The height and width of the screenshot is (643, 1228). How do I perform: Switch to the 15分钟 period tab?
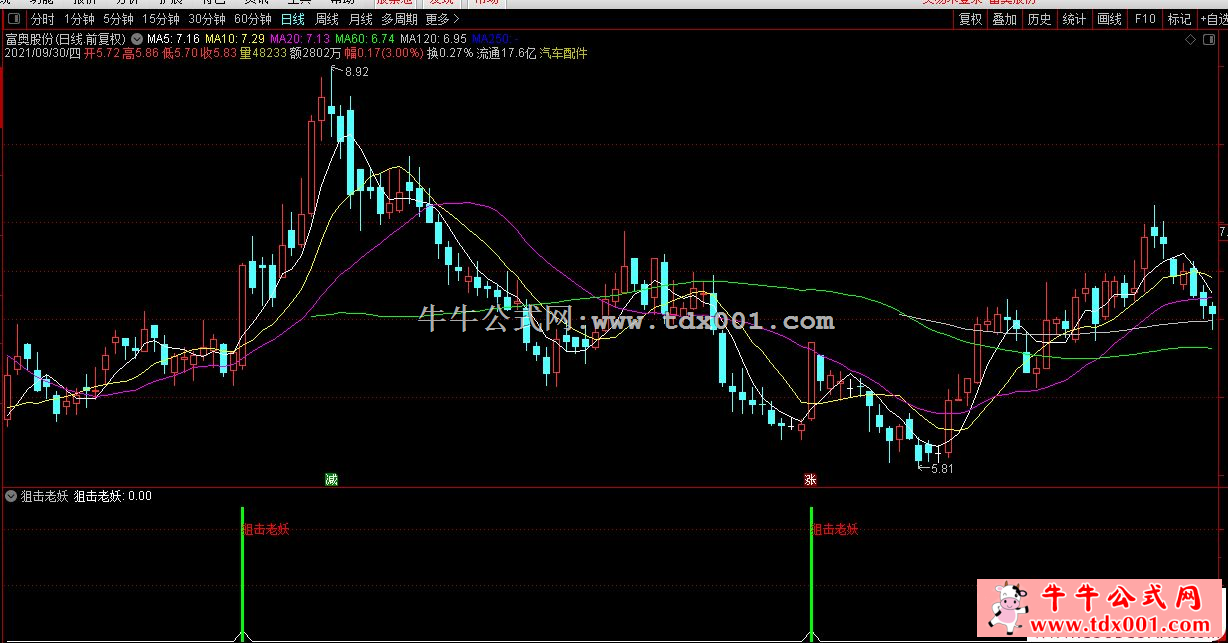[x=161, y=19]
